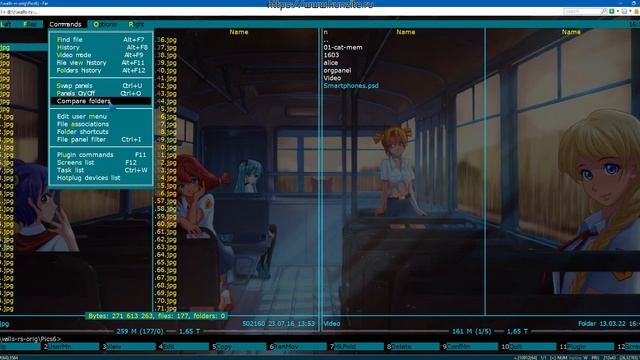Open Task list entry

pos(101,170)
